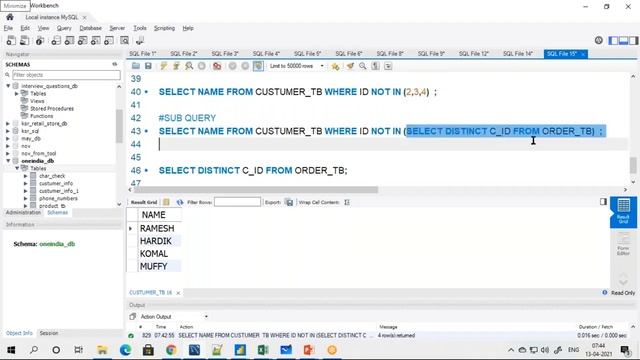Switch to the Session tab

point(49,333)
